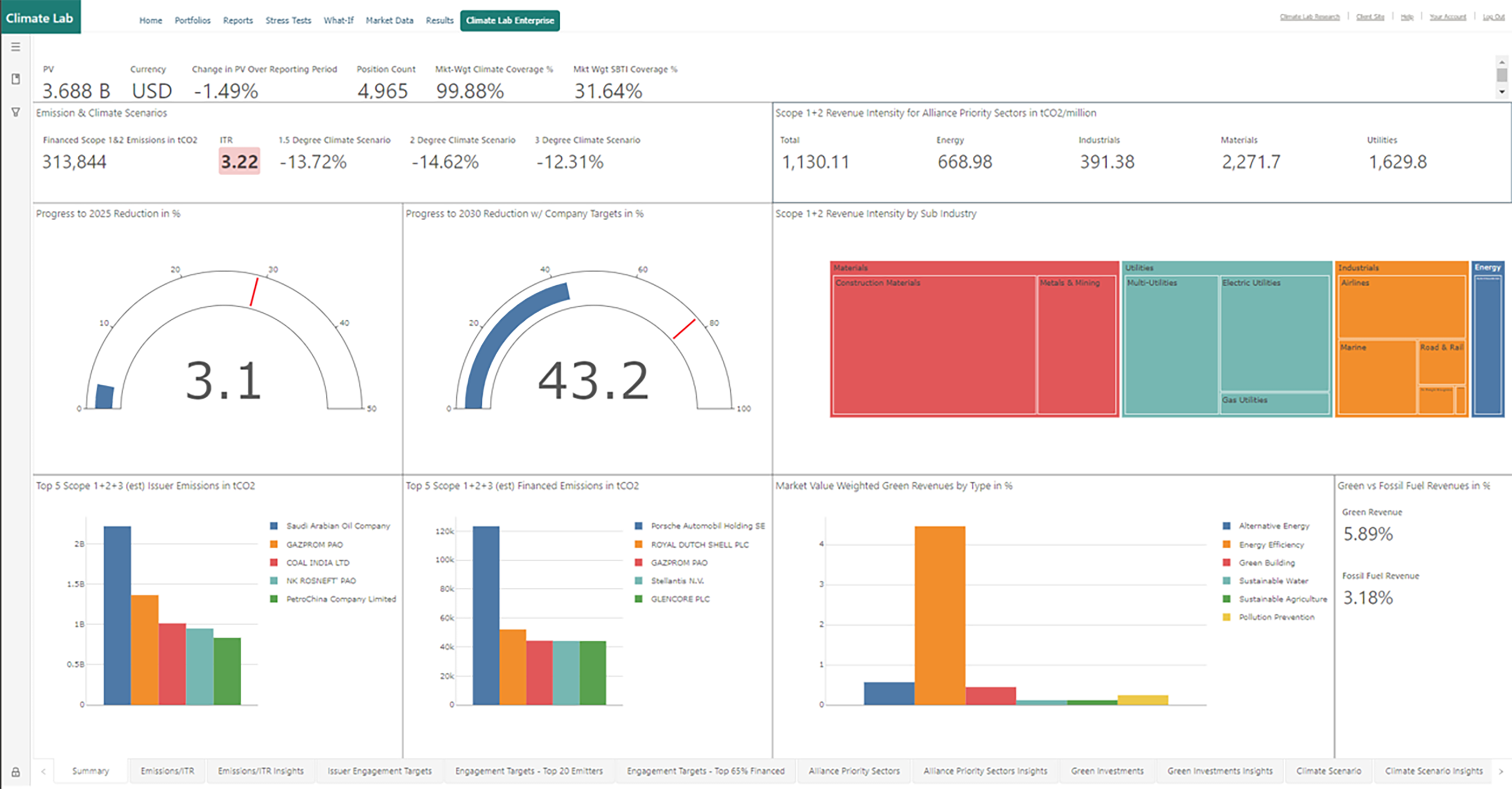Select the Gas Utilities treemap block
The height and width of the screenshot is (789, 1512).
tap(1275, 404)
